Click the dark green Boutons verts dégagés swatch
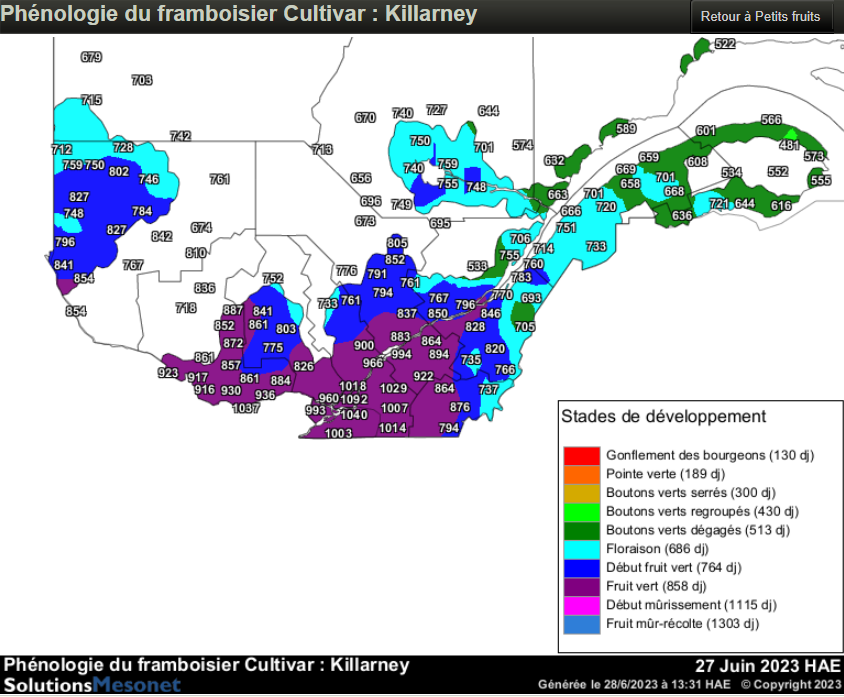This screenshot has height=697, width=844. [x=581, y=530]
